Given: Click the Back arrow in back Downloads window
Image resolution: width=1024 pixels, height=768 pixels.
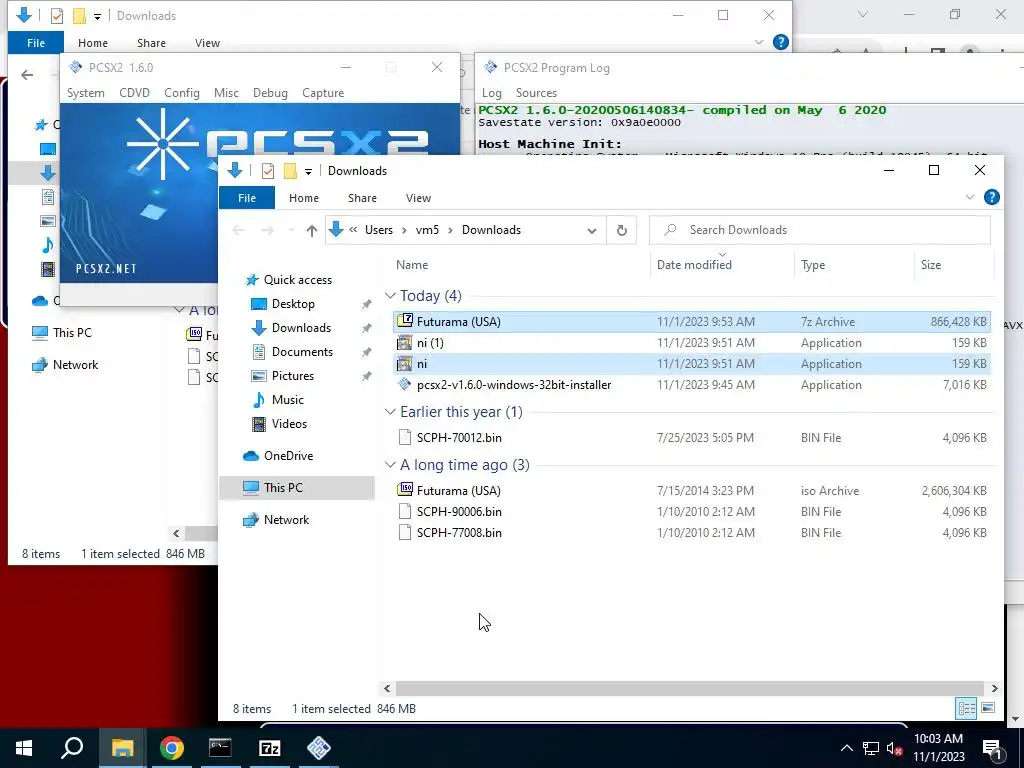Looking at the screenshot, I should (27, 75).
